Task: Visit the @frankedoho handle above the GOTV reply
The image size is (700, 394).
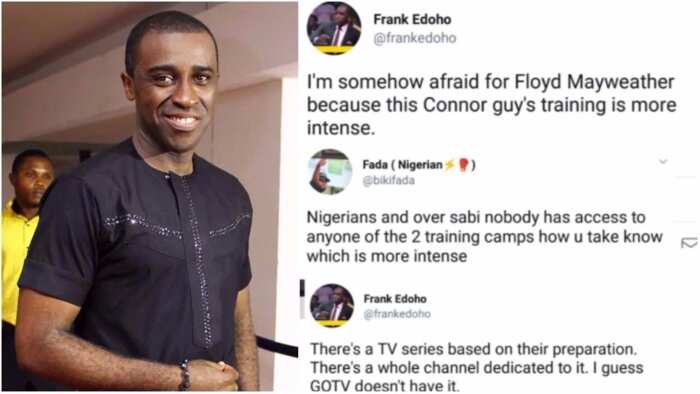Action: pos(397,314)
